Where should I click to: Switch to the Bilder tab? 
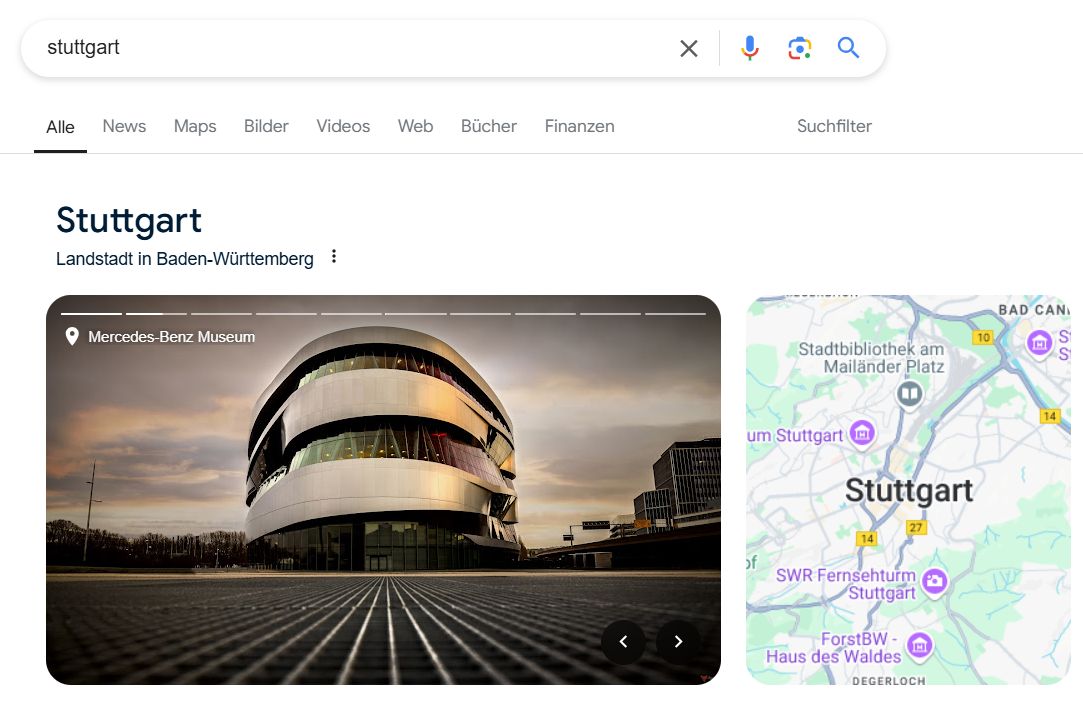265,126
